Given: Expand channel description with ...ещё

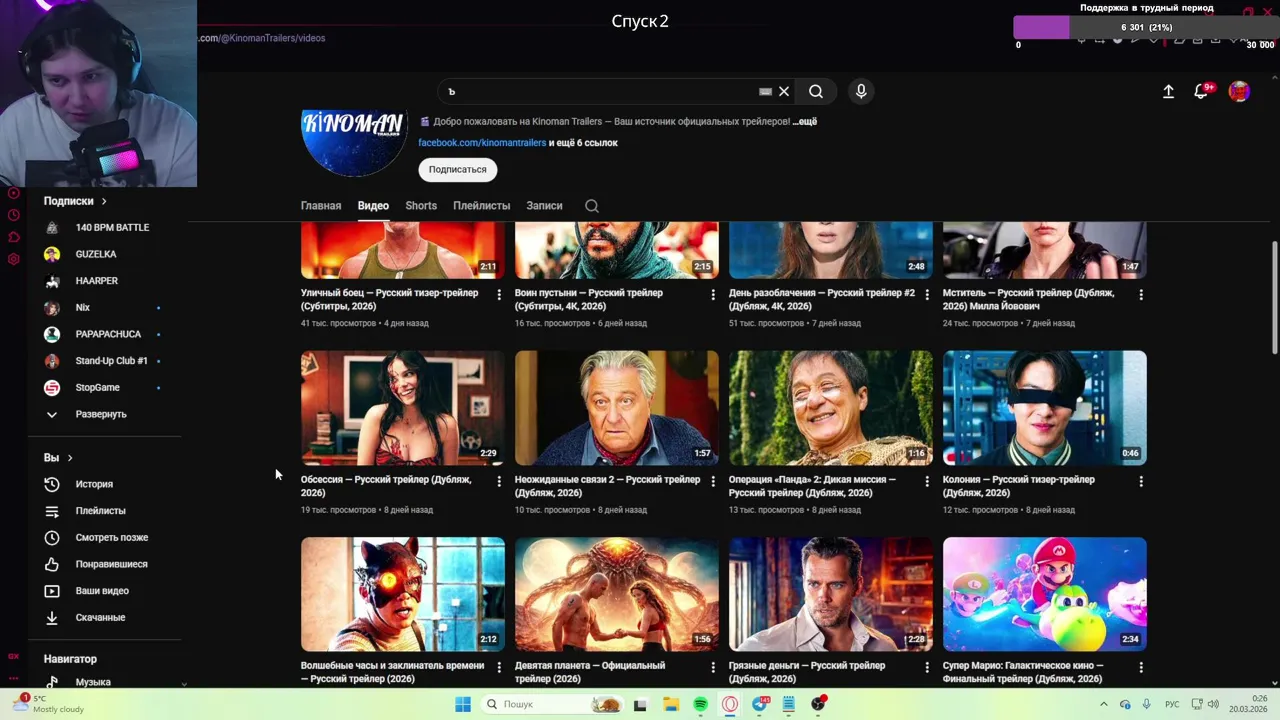Looking at the screenshot, I should (x=805, y=122).
